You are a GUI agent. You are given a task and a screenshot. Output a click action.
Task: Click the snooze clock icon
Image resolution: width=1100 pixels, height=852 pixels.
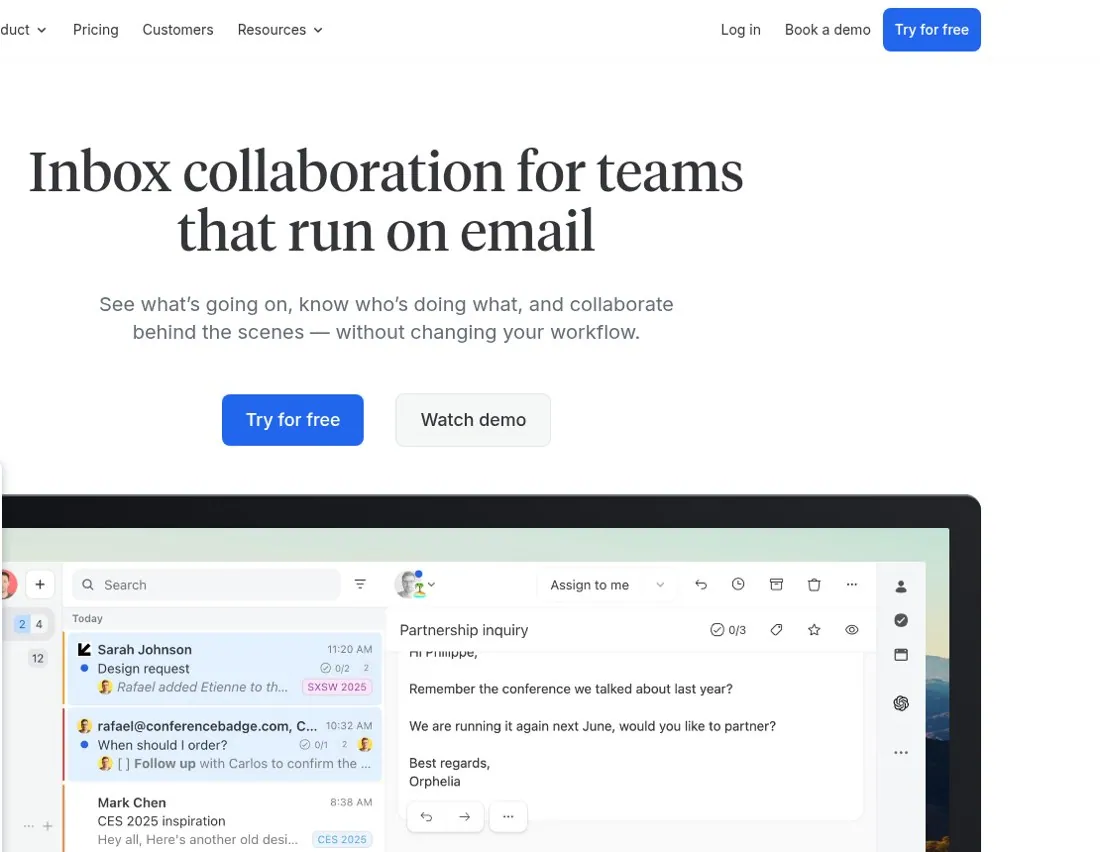pyautogui.click(x=738, y=584)
